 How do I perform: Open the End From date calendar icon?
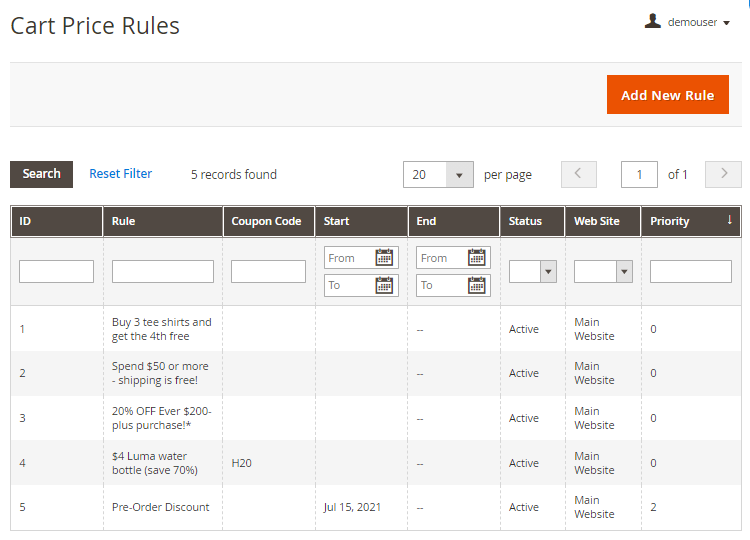(x=477, y=258)
